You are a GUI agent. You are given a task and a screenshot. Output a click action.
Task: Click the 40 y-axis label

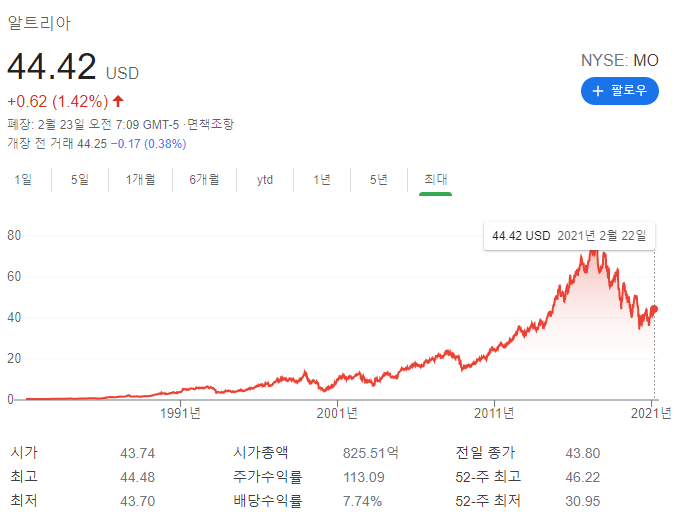click(x=14, y=318)
